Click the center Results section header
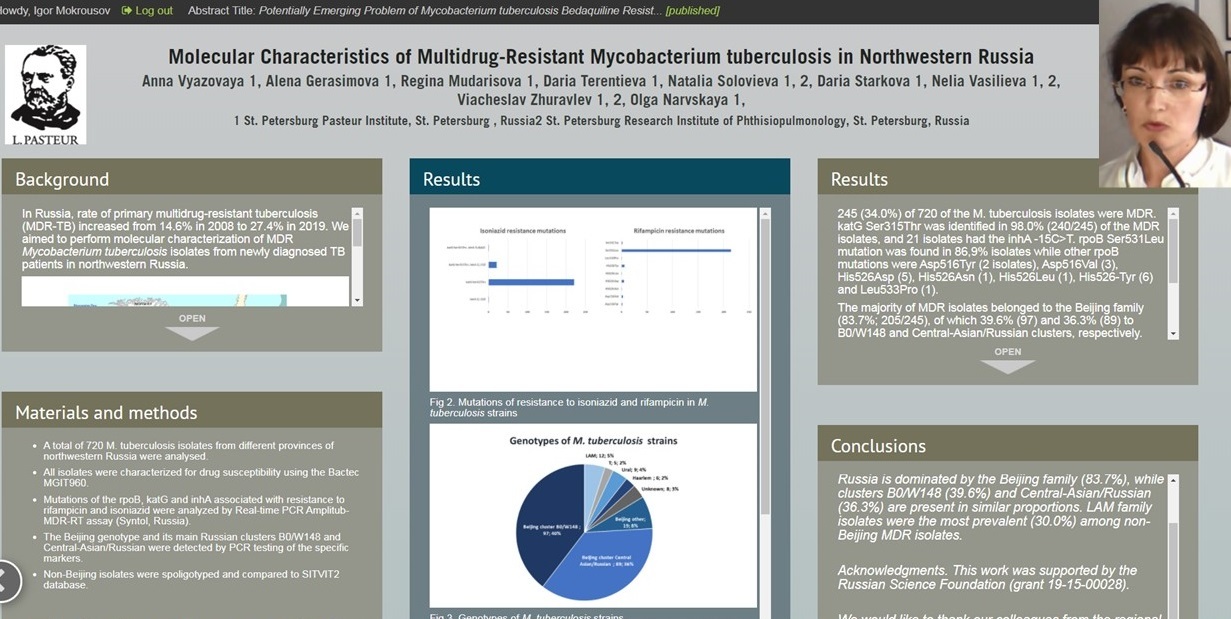The width and height of the screenshot is (1231, 619). [600, 178]
